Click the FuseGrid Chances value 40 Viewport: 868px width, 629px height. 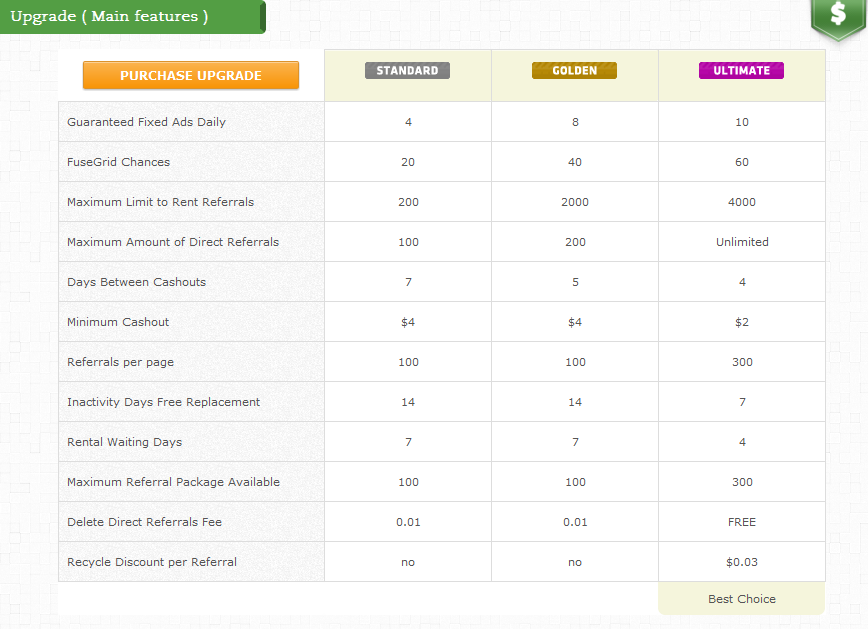[x=575, y=162]
